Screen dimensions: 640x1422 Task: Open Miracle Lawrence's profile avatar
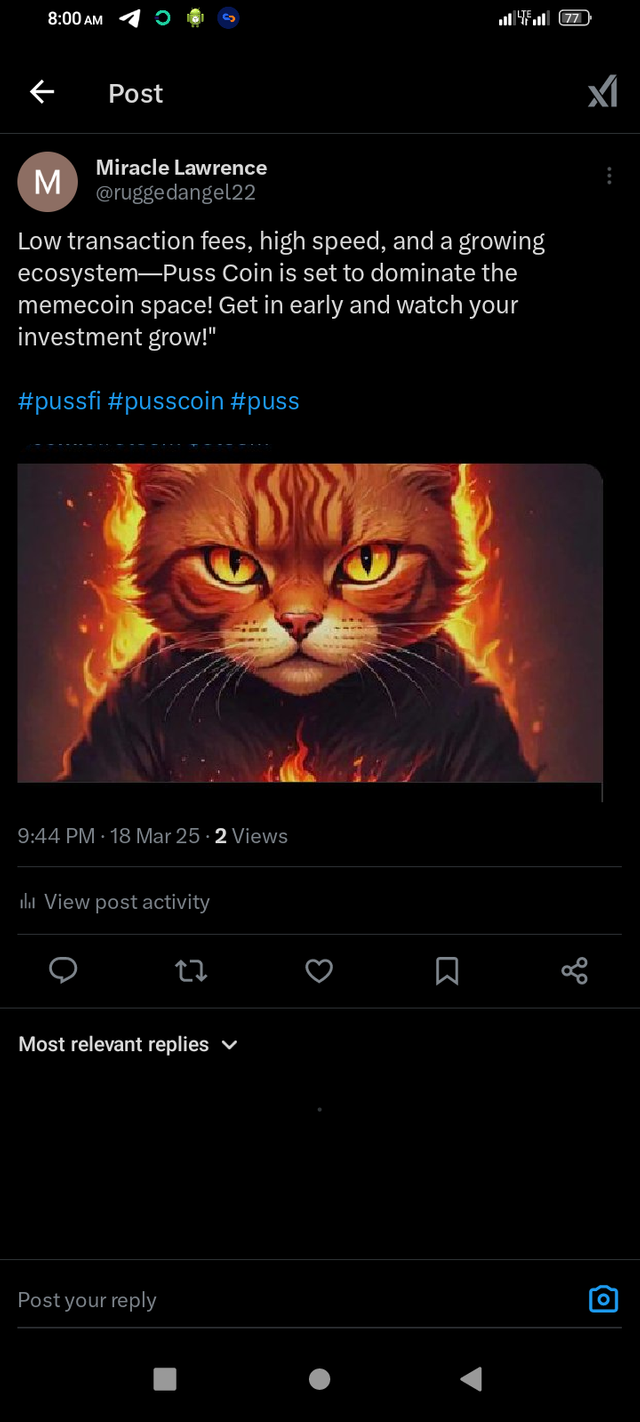[x=48, y=181]
